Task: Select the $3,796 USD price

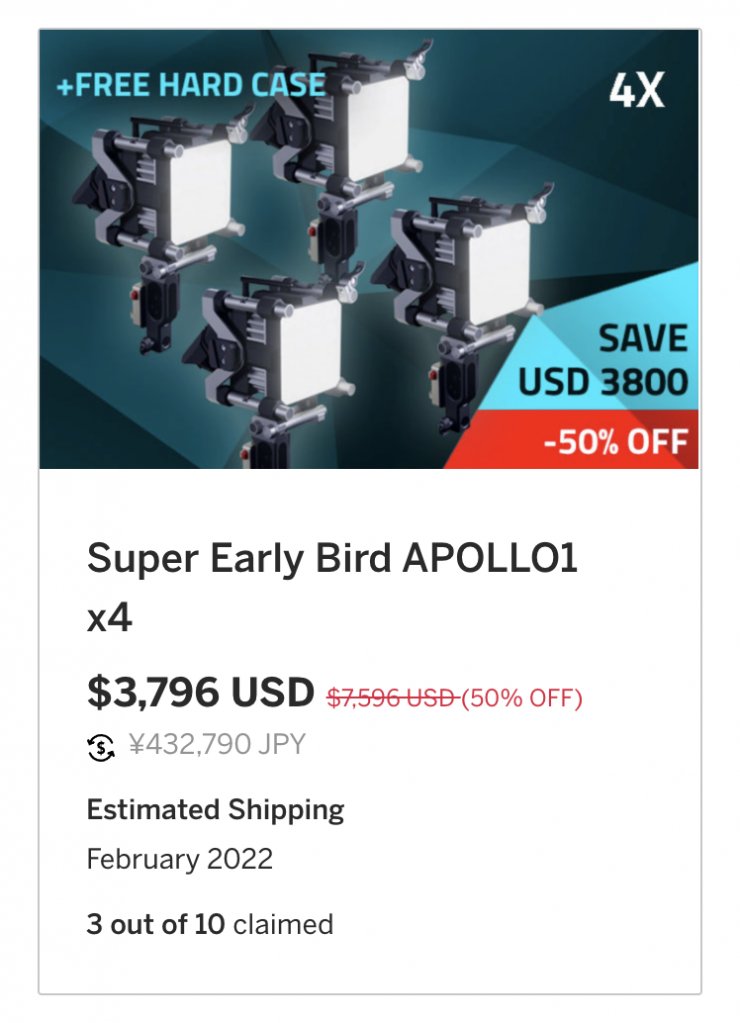Action: tap(200, 692)
